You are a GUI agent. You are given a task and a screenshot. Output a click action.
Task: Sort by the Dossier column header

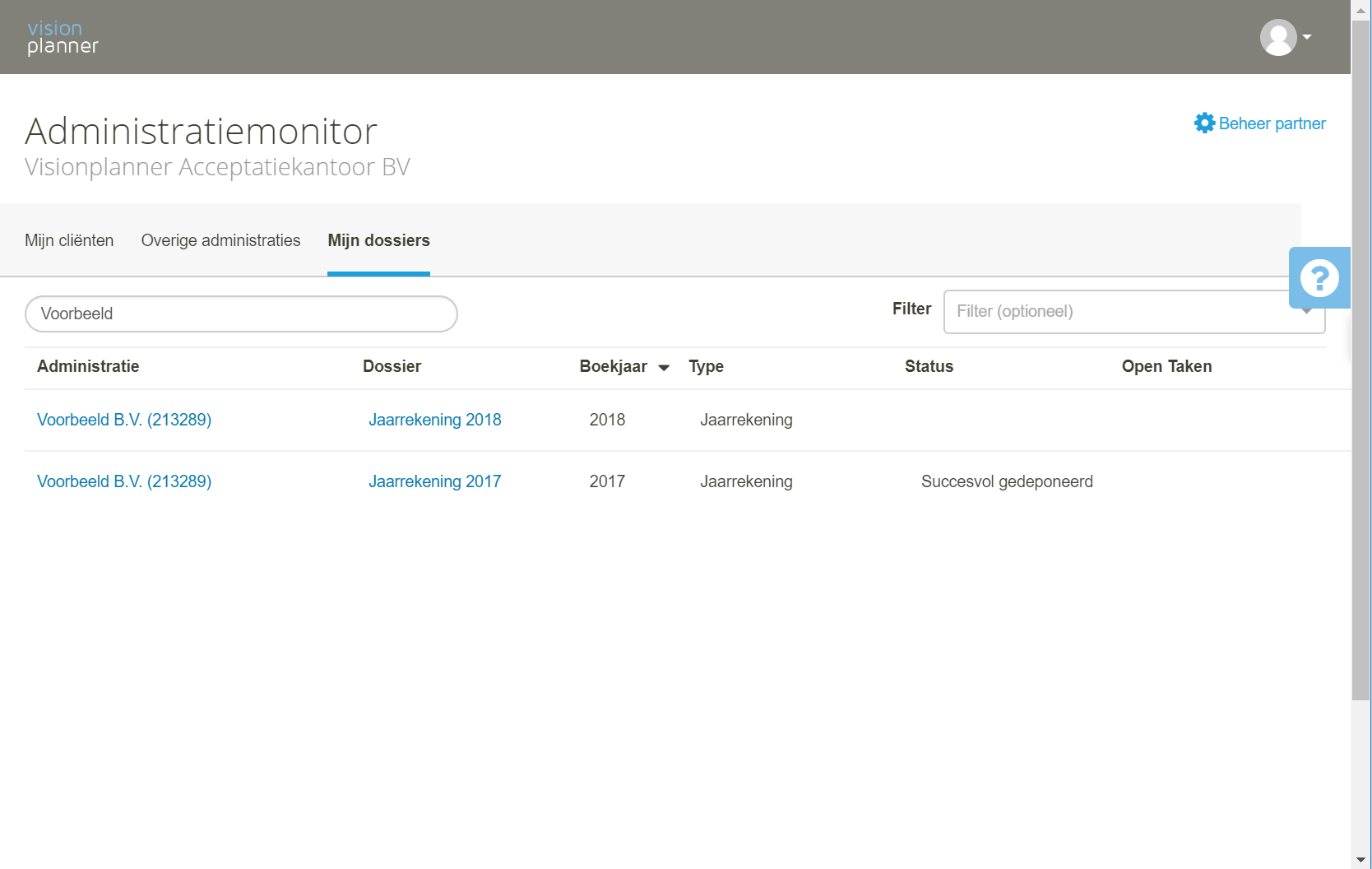pos(392,366)
